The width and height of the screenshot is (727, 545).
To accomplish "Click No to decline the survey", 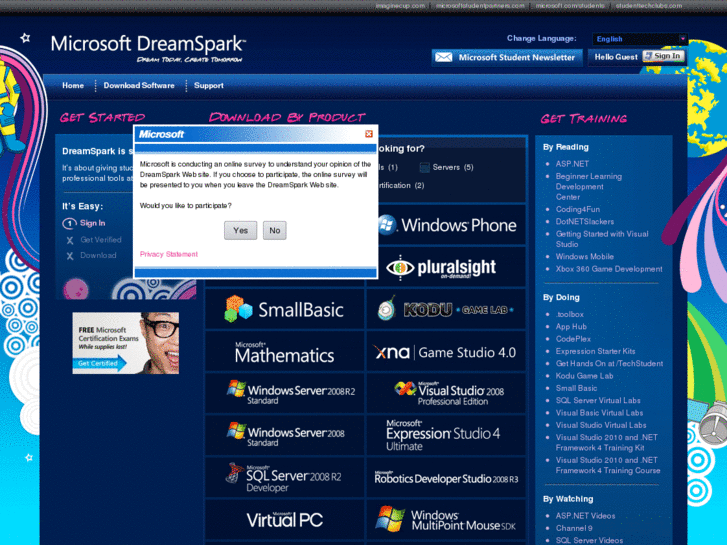I will tap(274, 230).
